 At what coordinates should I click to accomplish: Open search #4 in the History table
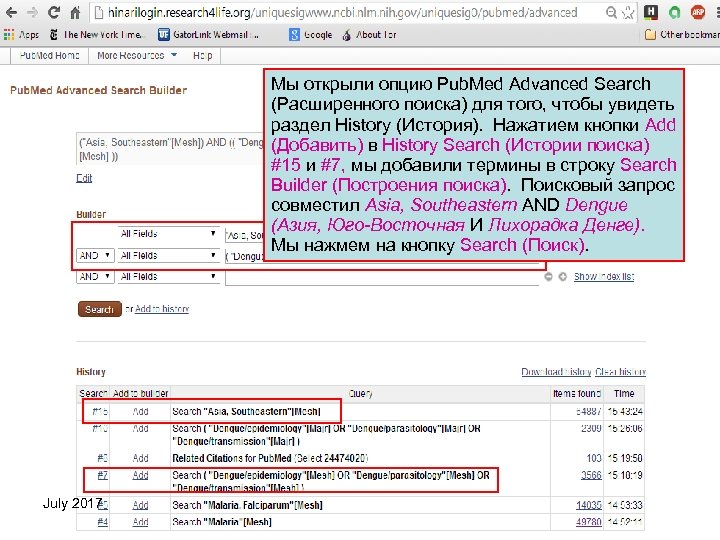pyautogui.click(x=102, y=522)
